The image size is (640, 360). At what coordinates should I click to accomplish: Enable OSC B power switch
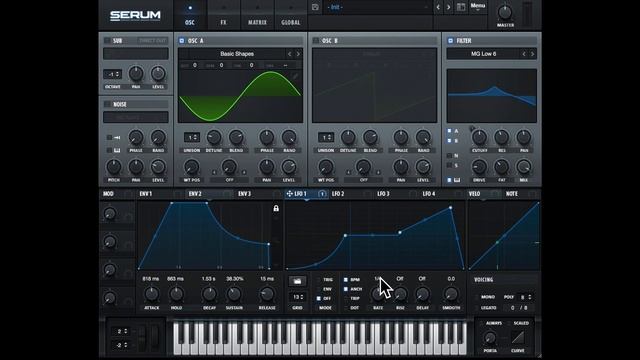coord(316,40)
